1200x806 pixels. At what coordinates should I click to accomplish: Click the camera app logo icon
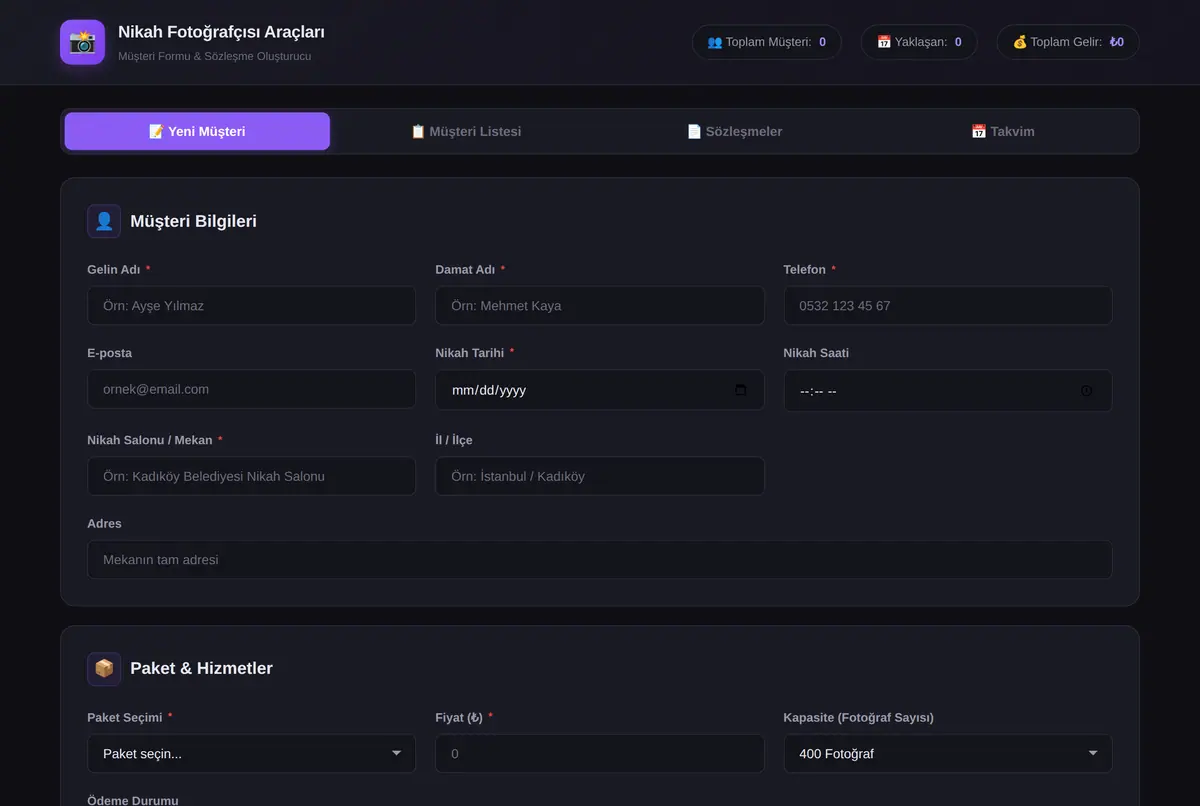pyautogui.click(x=82, y=42)
